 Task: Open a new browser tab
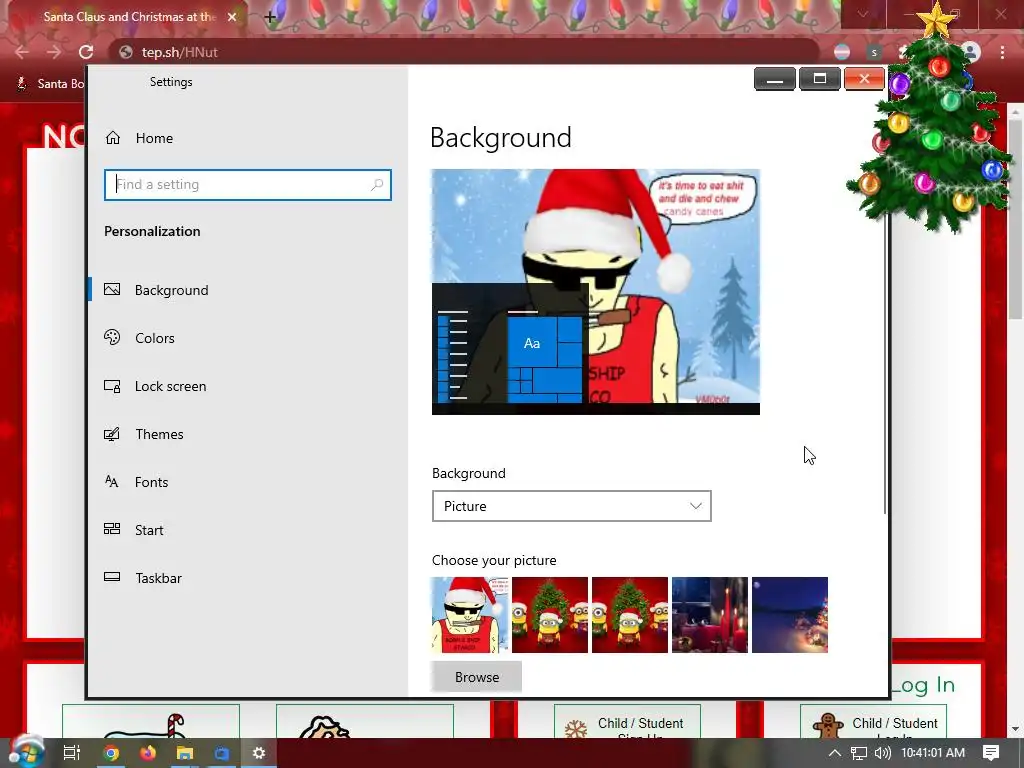(x=270, y=17)
